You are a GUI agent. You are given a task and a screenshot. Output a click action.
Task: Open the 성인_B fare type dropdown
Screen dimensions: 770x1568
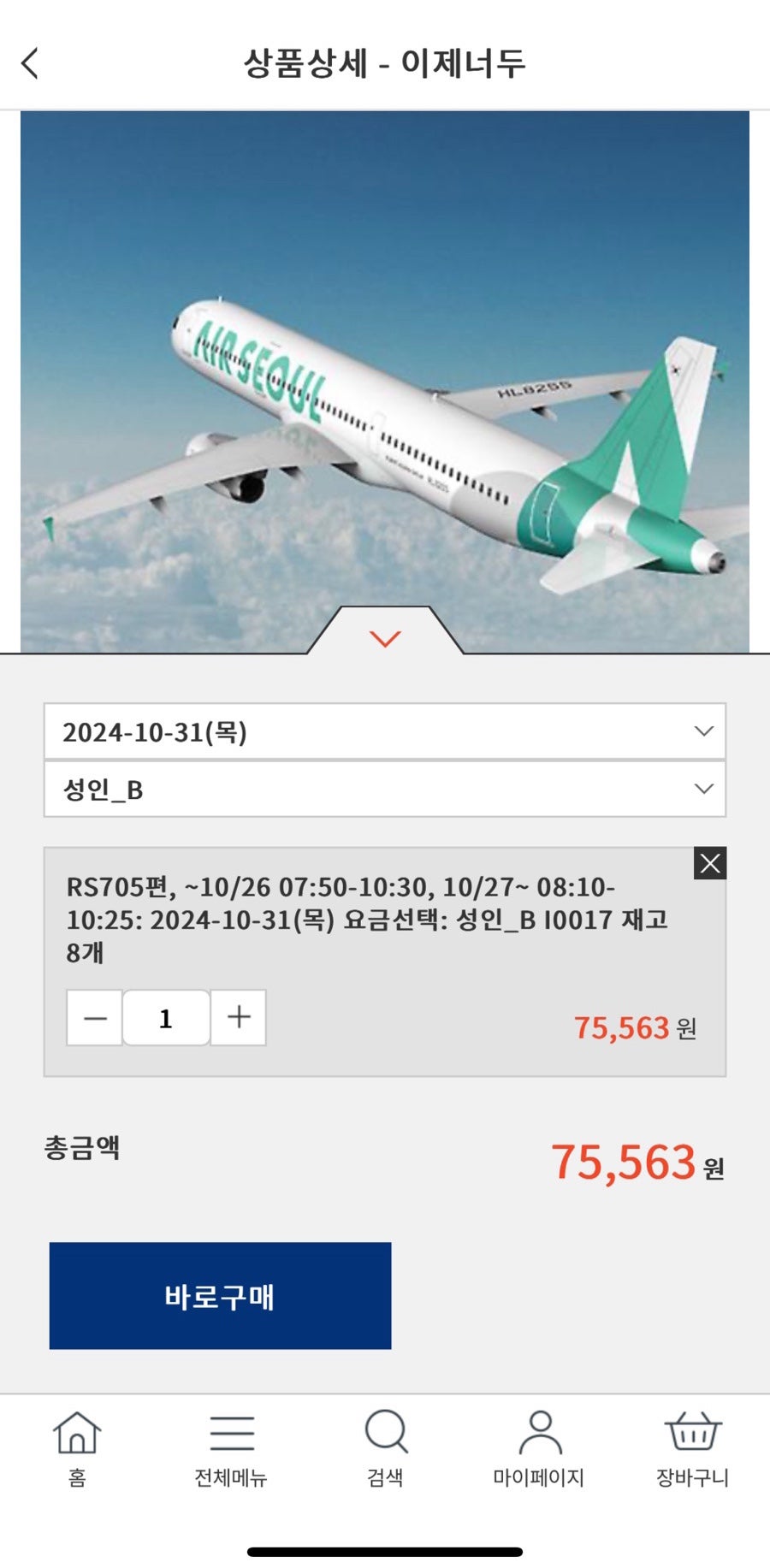tap(385, 789)
